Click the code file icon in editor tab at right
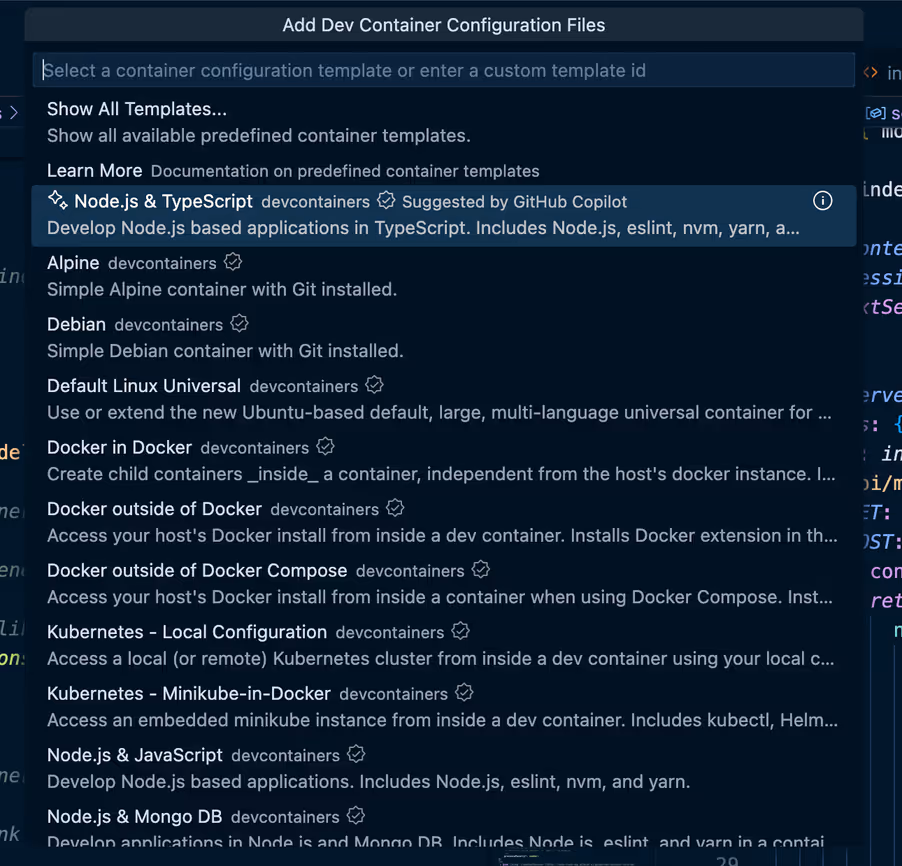This screenshot has height=866, width=902. [871, 73]
